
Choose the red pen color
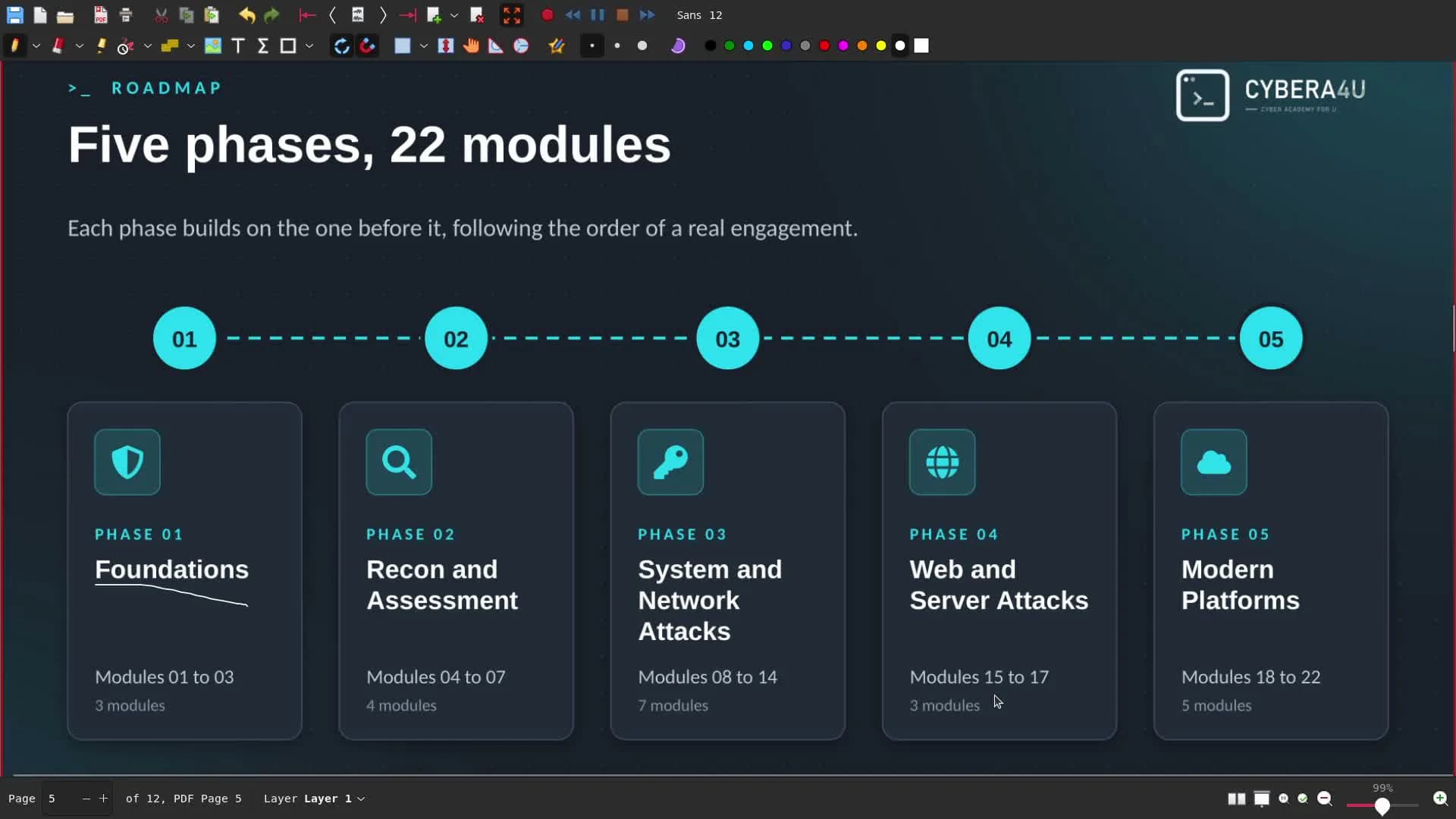(x=824, y=46)
